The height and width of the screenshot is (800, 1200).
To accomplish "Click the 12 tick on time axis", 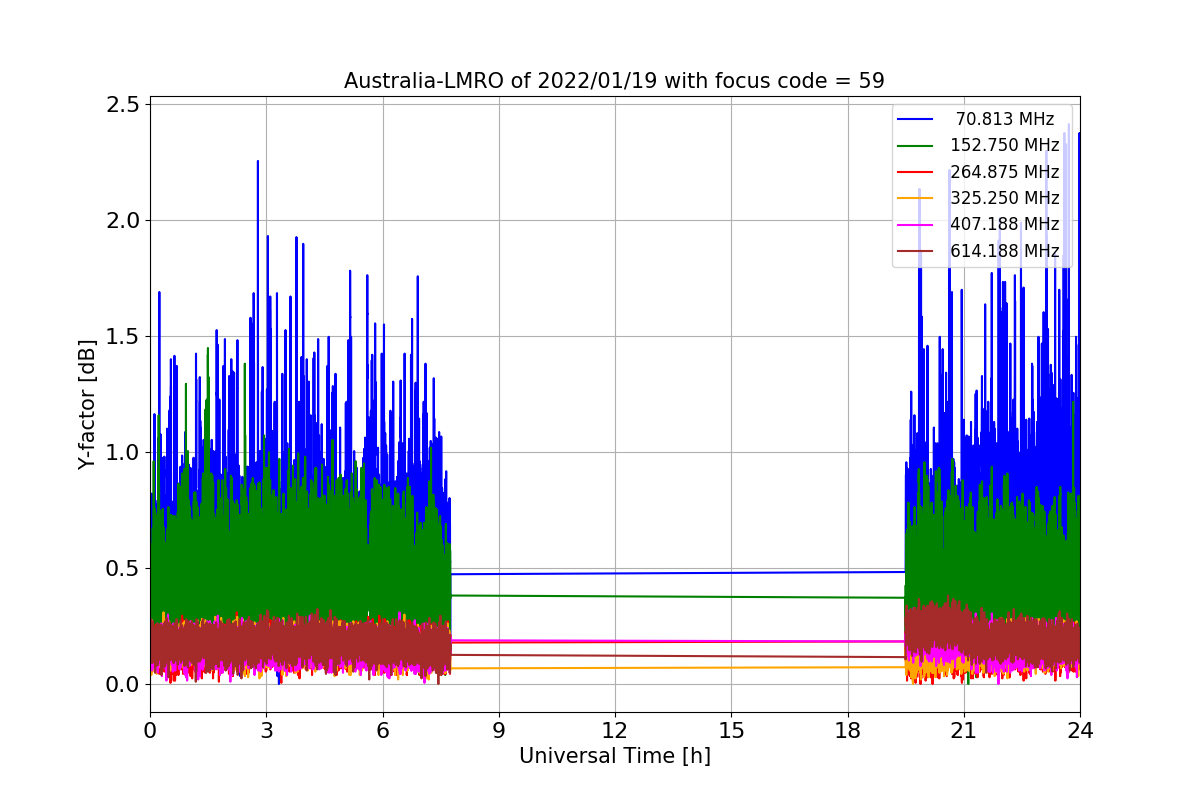I will [615, 731].
